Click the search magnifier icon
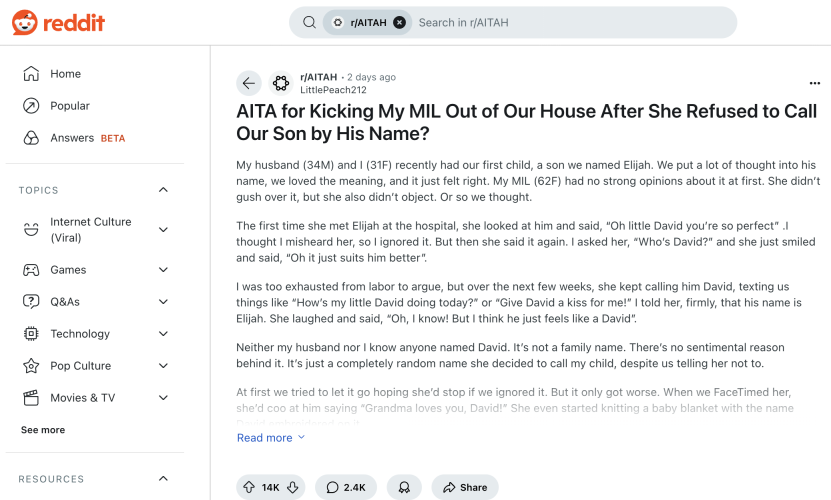 310,22
